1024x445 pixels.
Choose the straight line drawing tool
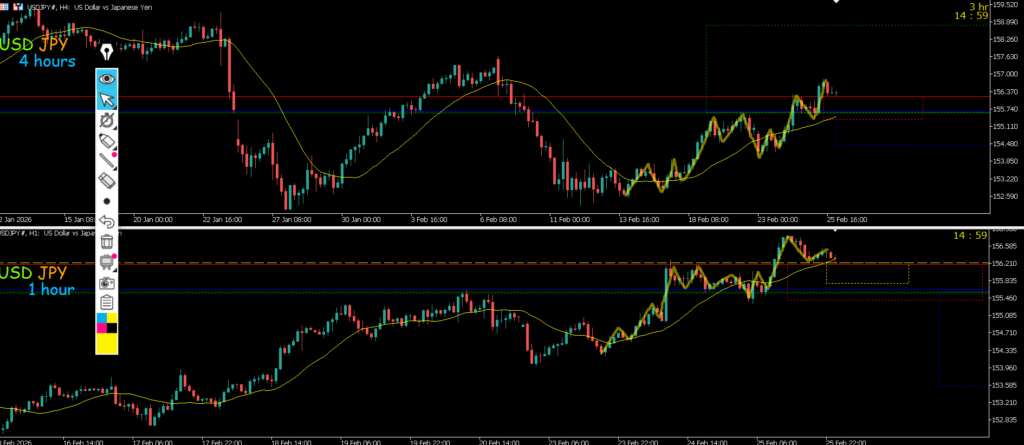pyautogui.click(x=107, y=161)
